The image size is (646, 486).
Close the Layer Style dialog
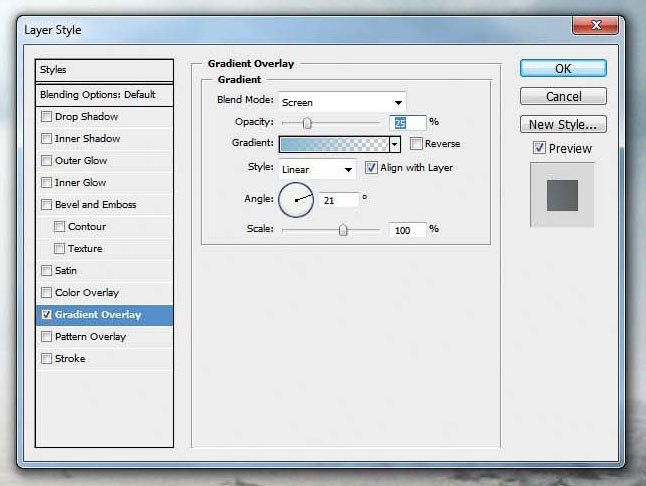595,25
